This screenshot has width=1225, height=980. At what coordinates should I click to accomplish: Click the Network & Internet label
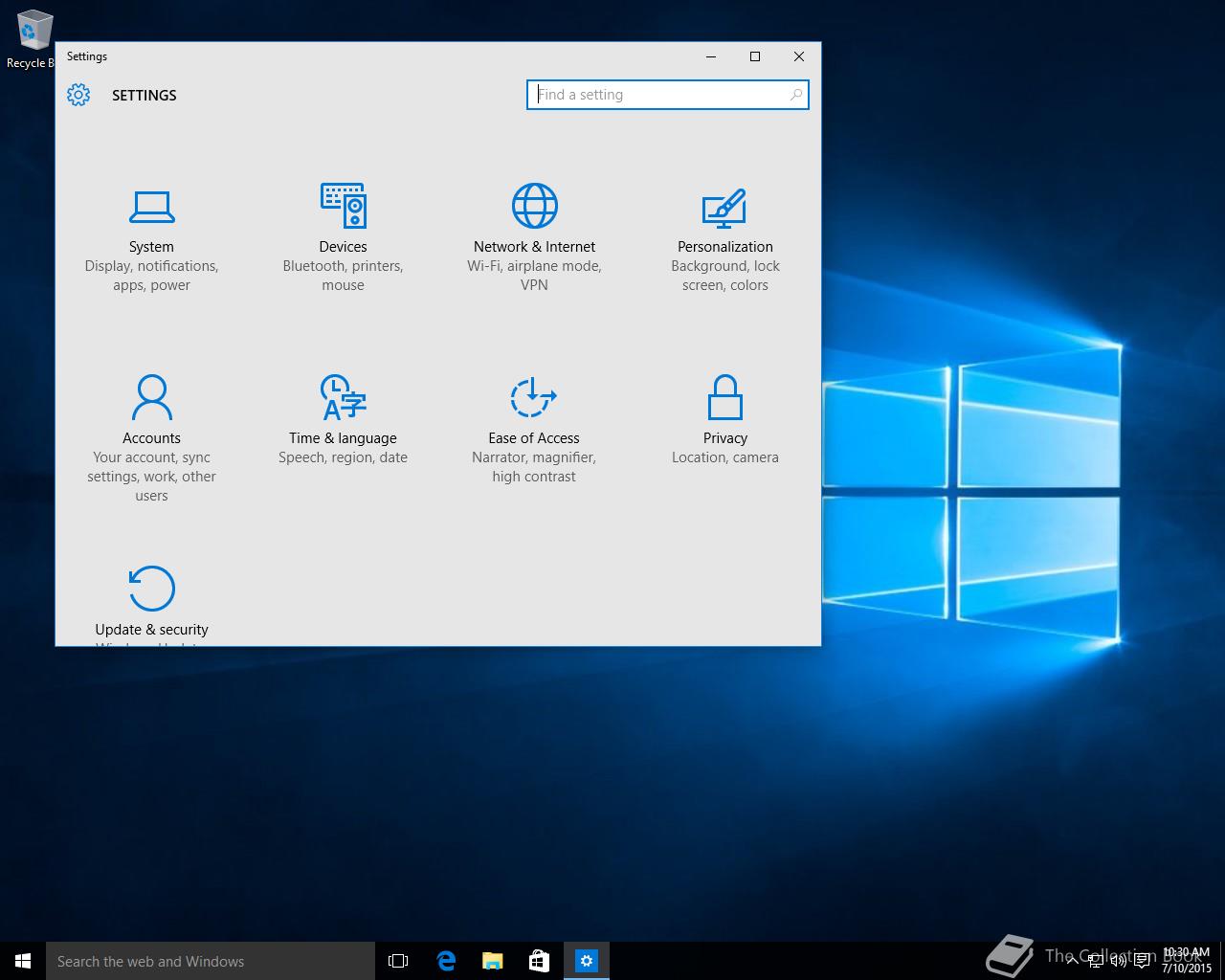[534, 247]
